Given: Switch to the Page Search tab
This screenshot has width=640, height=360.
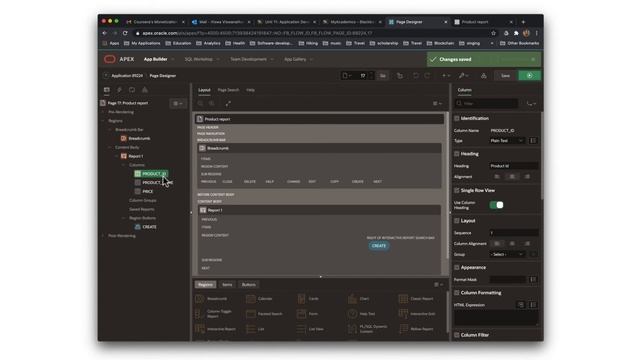Looking at the screenshot, I should pyautogui.click(x=228, y=90).
